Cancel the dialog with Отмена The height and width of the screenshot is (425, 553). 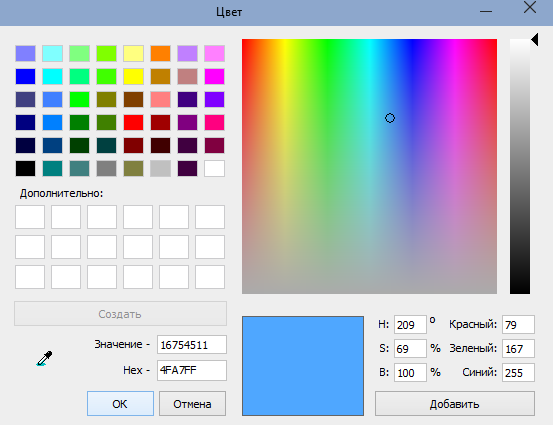pyautogui.click(x=192, y=403)
